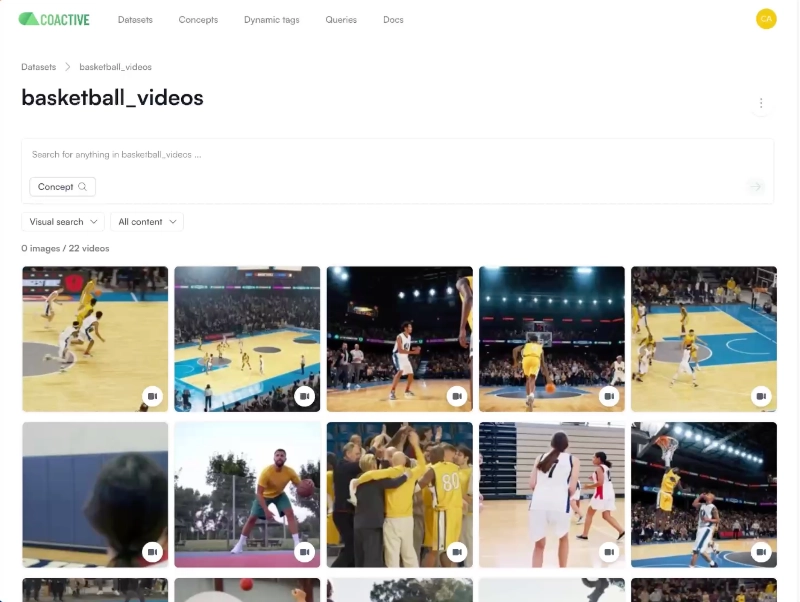This screenshot has height=602, width=800.
Task: Open celebrating team huddle thumbnail
Action: pos(399,495)
